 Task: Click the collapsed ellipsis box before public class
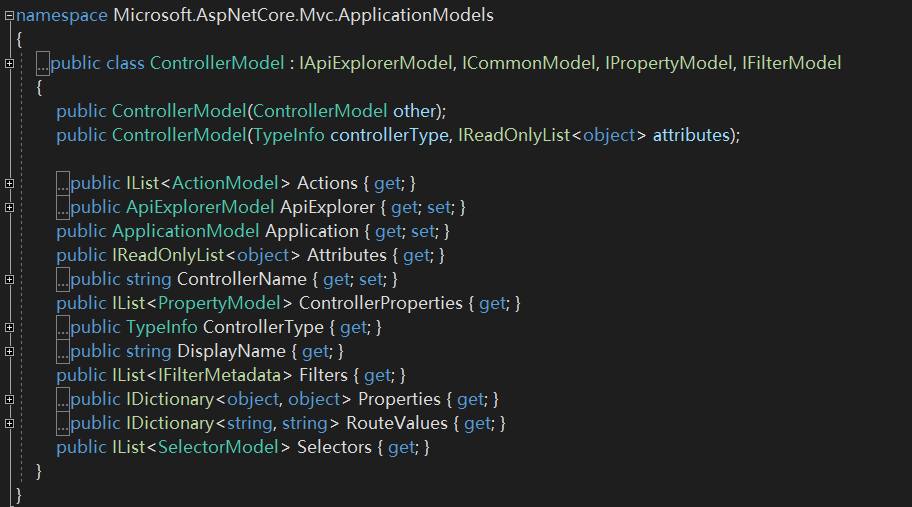43,63
